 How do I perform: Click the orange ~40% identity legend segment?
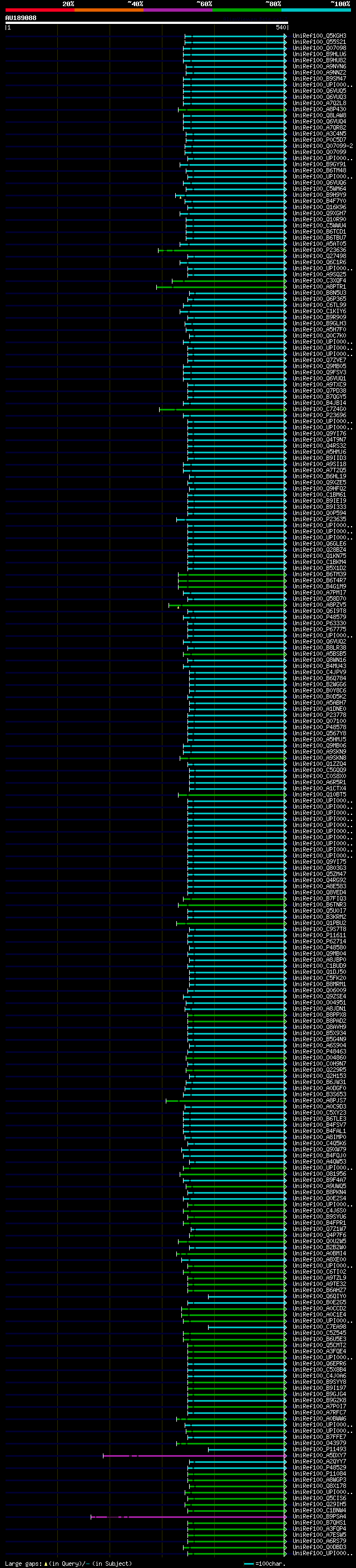tap(109, 10)
